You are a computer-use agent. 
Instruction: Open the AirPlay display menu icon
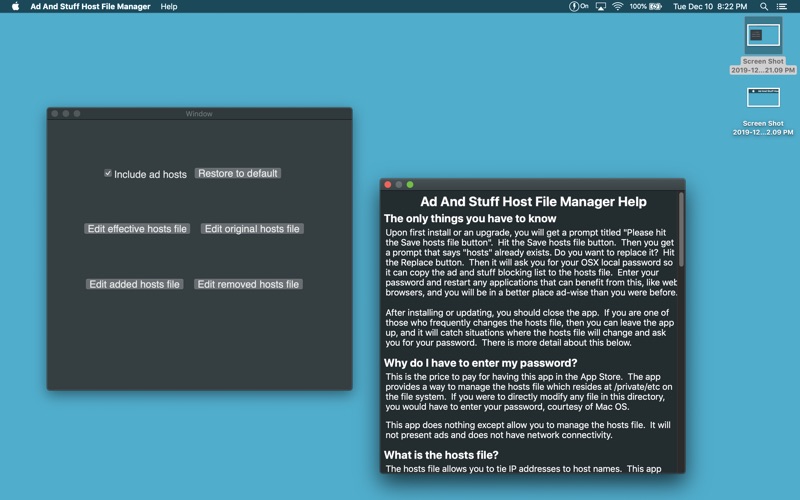pyautogui.click(x=601, y=7)
